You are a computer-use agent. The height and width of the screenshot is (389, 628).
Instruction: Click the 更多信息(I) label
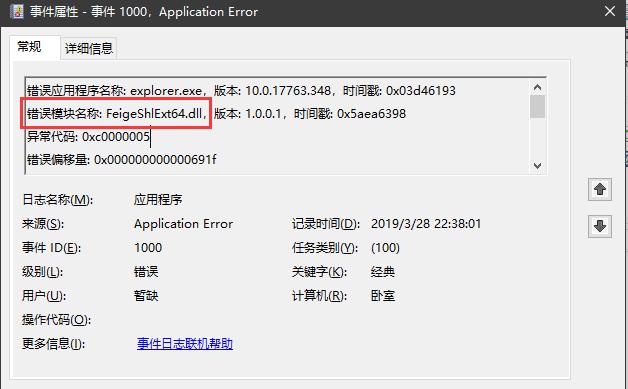tap(53, 344)
